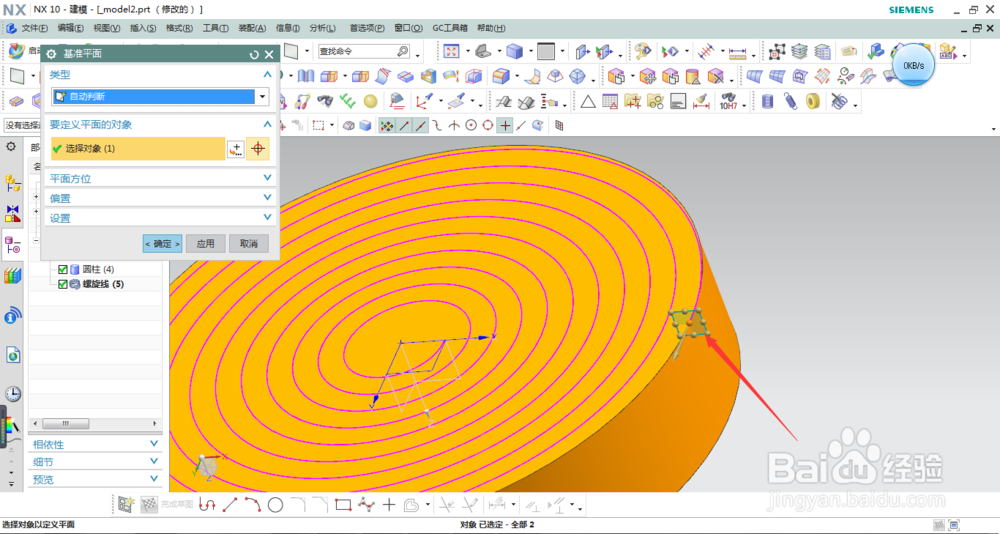Uncheck the 圆柱 (4) feature checkbox
This screenshot has width=1000, height=534.
62,269
